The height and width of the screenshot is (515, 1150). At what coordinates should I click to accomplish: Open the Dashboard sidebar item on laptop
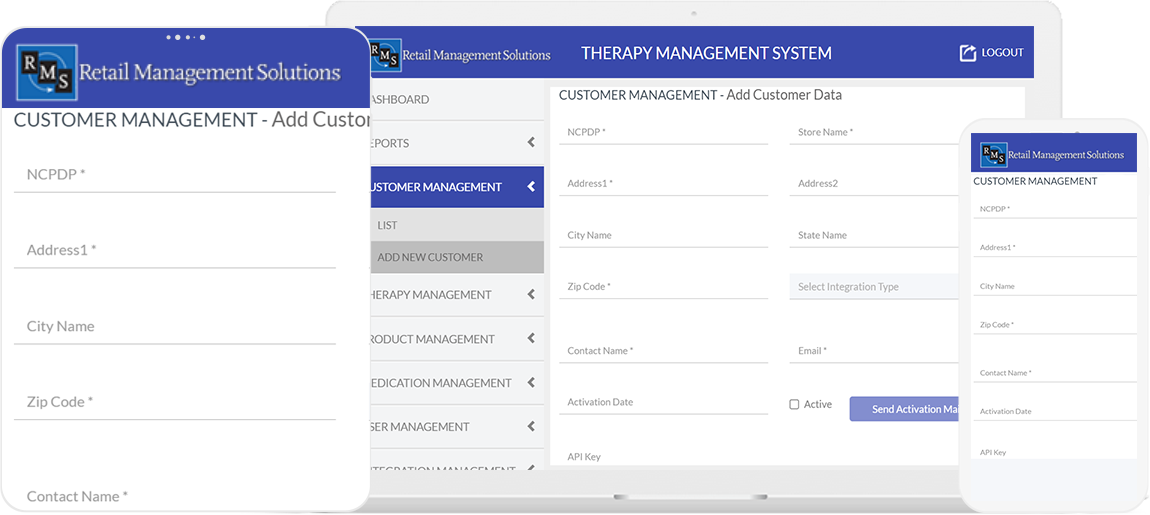[456, 100]
